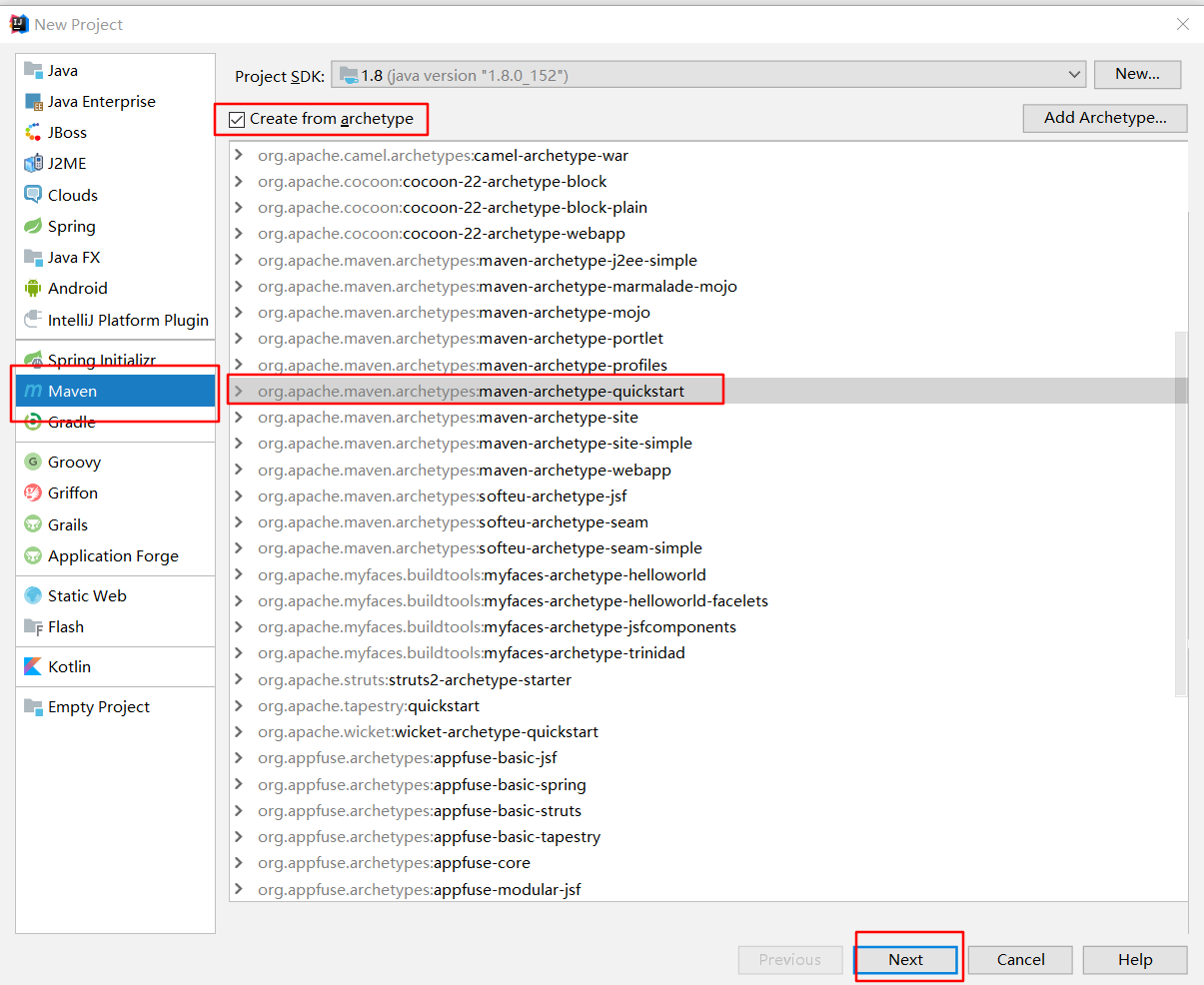Click the Empty Project folder icon
The width and height of the screenshot is (1204, 985).
tap(33, 707)
